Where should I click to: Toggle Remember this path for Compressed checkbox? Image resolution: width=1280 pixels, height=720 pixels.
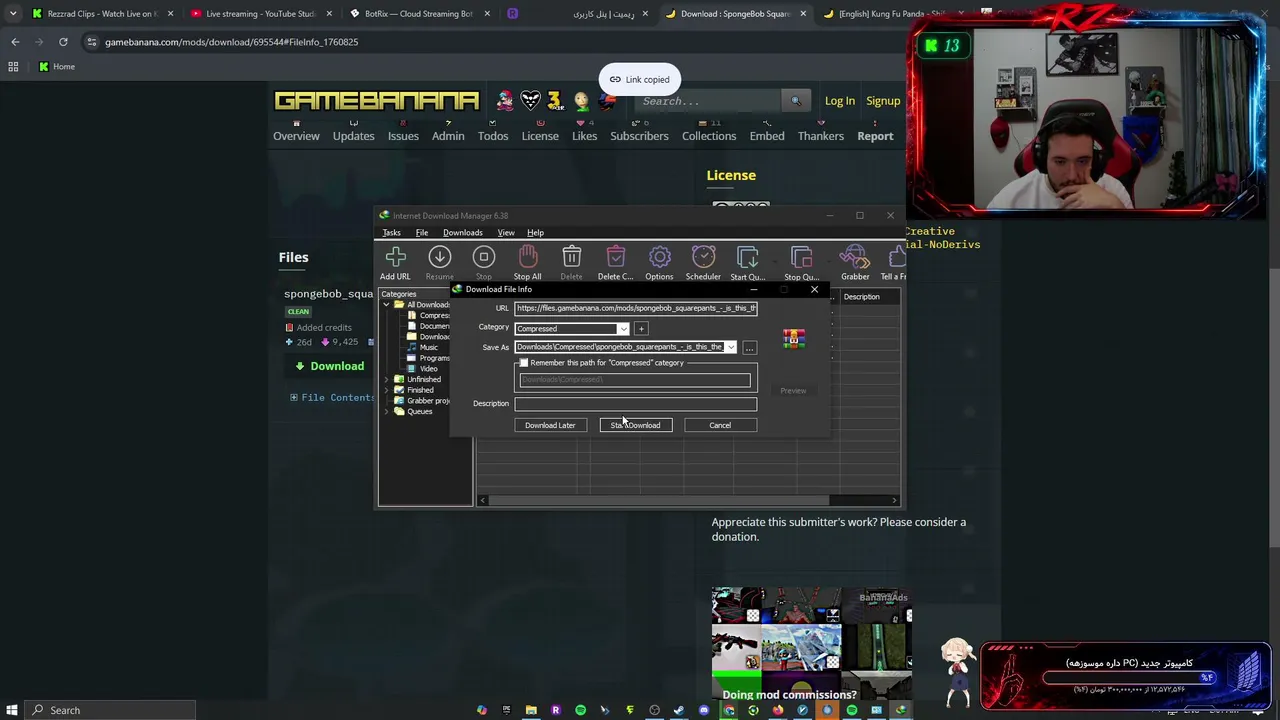(524, 363)
